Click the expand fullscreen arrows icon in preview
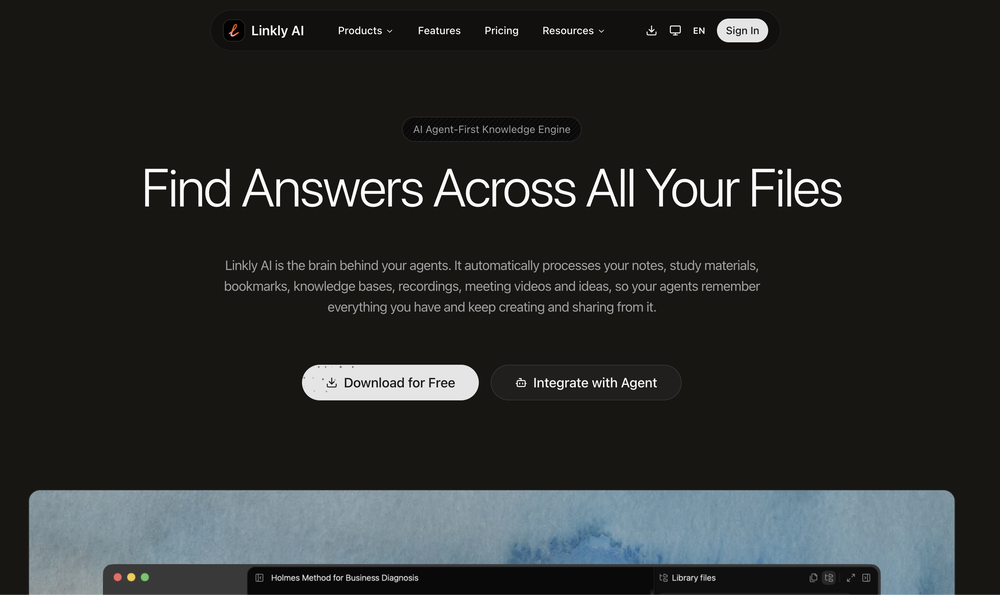 [851, 578]
